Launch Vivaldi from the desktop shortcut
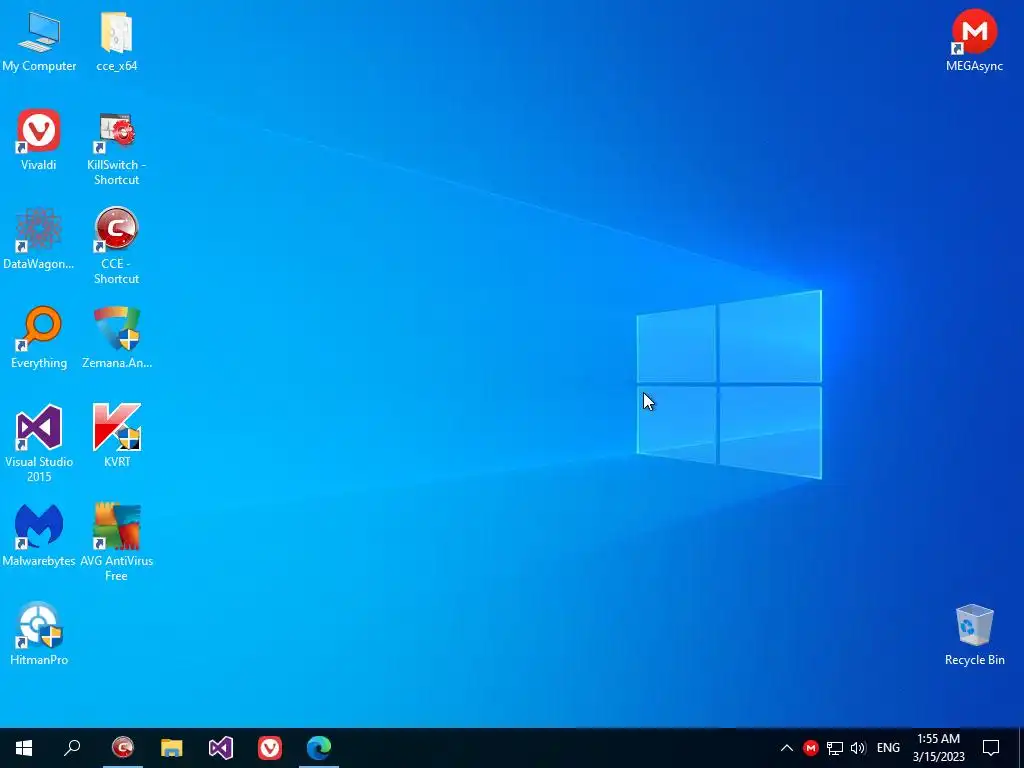This screenshot has width=1024, height=768. (x=39, y=139)
